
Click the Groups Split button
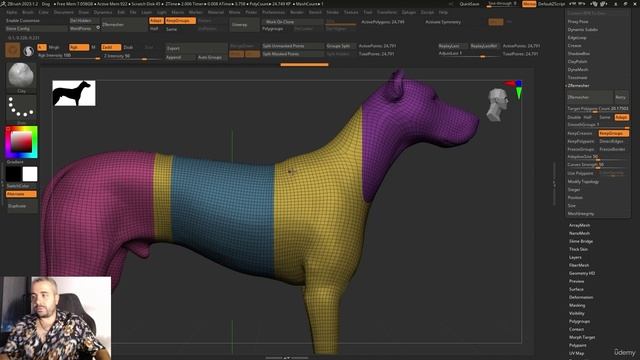click(x=340, y=46)
